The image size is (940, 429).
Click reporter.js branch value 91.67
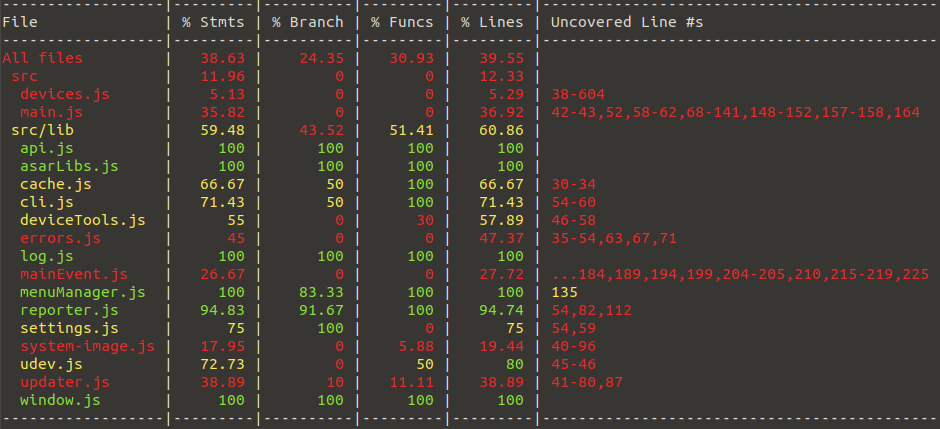coord(321,310)
